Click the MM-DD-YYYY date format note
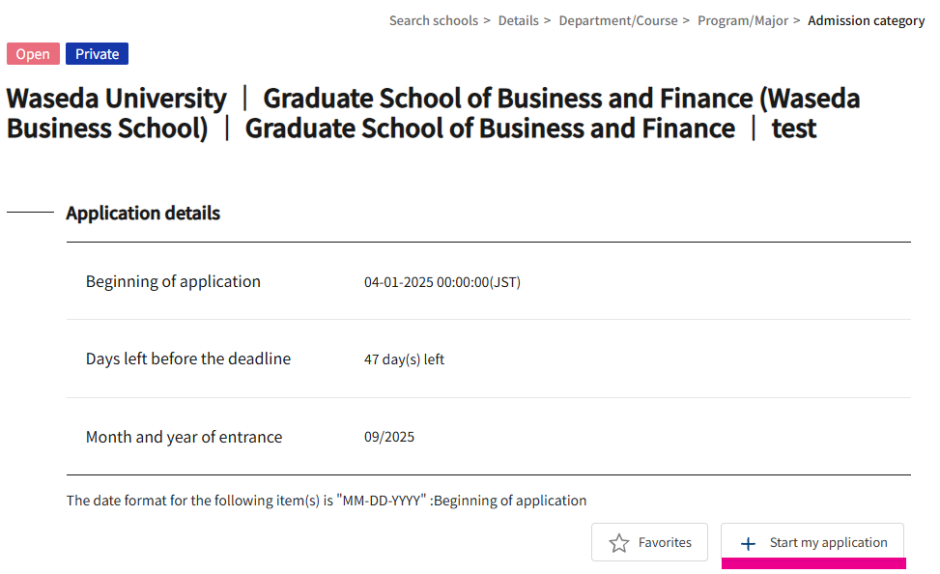Viewport: 940px width, 574px height. click(x=326, y=500)
